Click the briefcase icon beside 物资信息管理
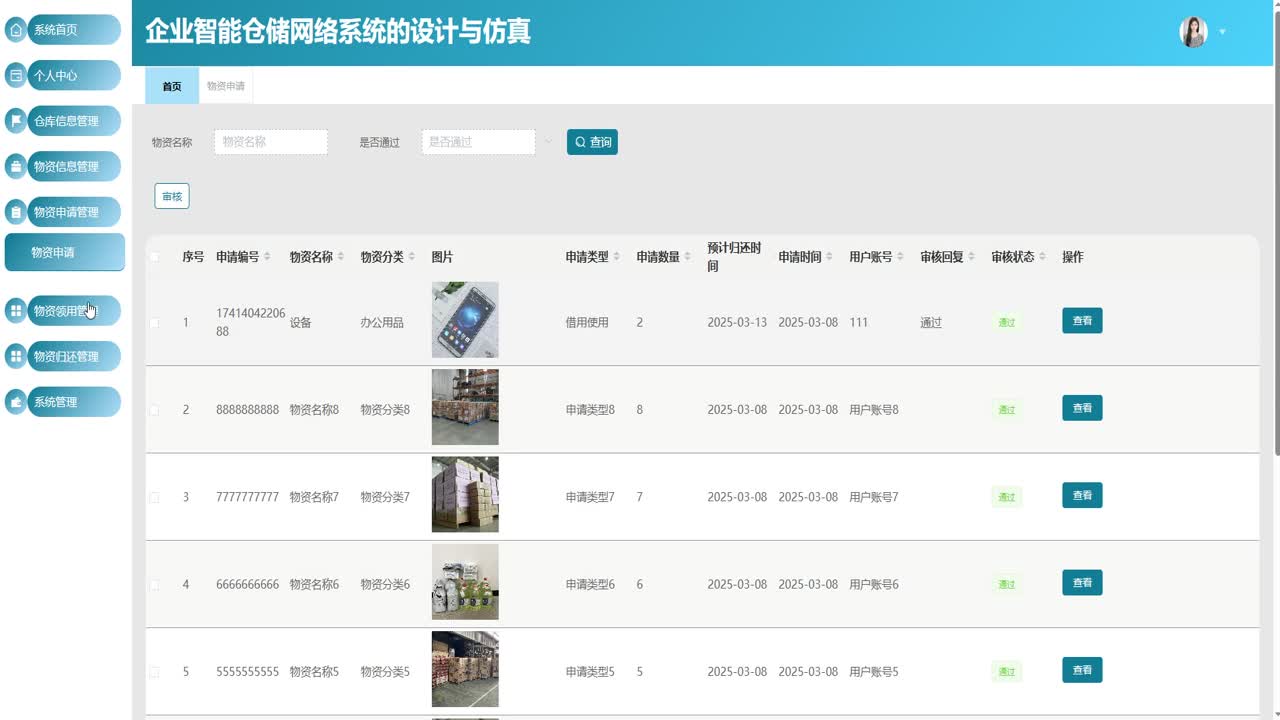Image resolution: width=1280 pixels, height=720 pixels. (x=15, y=167)
